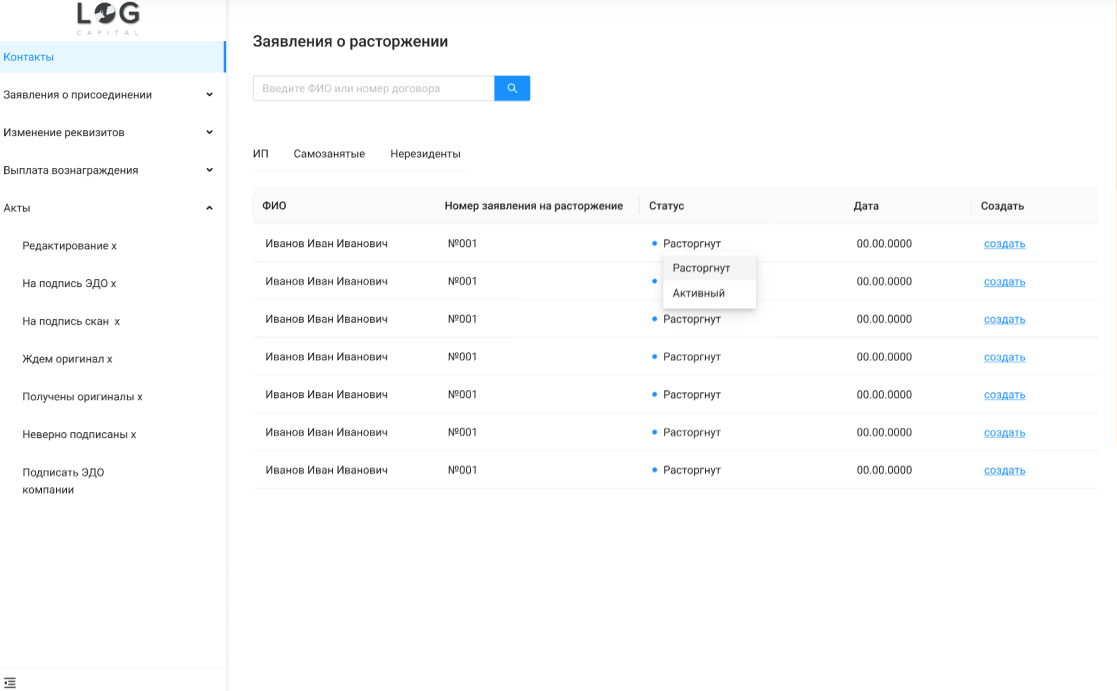
Task: Open Контакты in the sidebar
Action: click(113, 57)
